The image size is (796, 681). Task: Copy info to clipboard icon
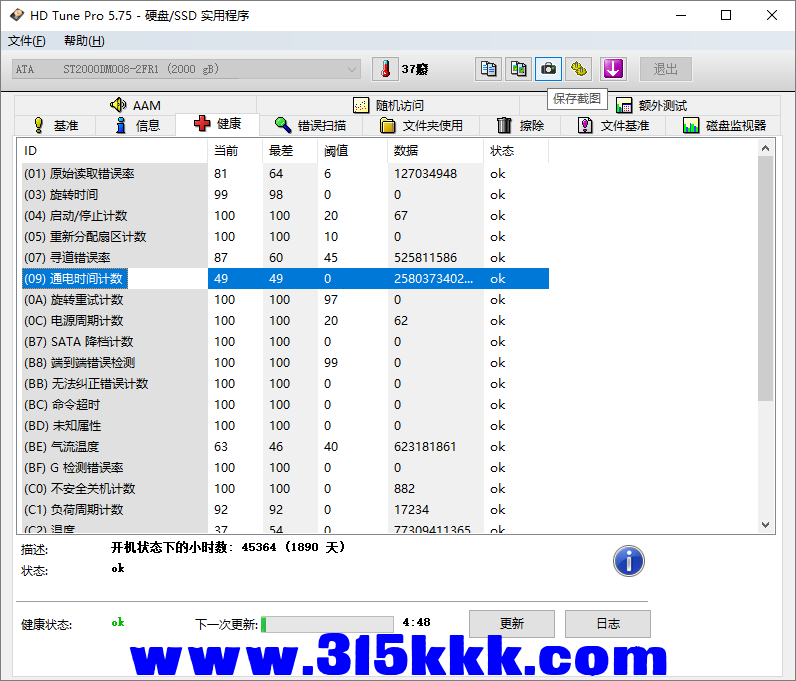coord(488,69)
